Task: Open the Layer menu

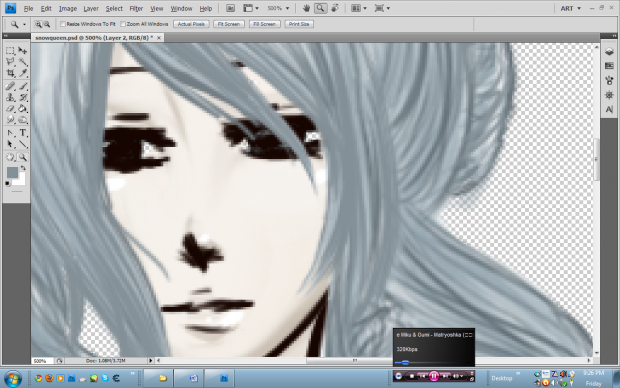Action: [x=91, y=8]
